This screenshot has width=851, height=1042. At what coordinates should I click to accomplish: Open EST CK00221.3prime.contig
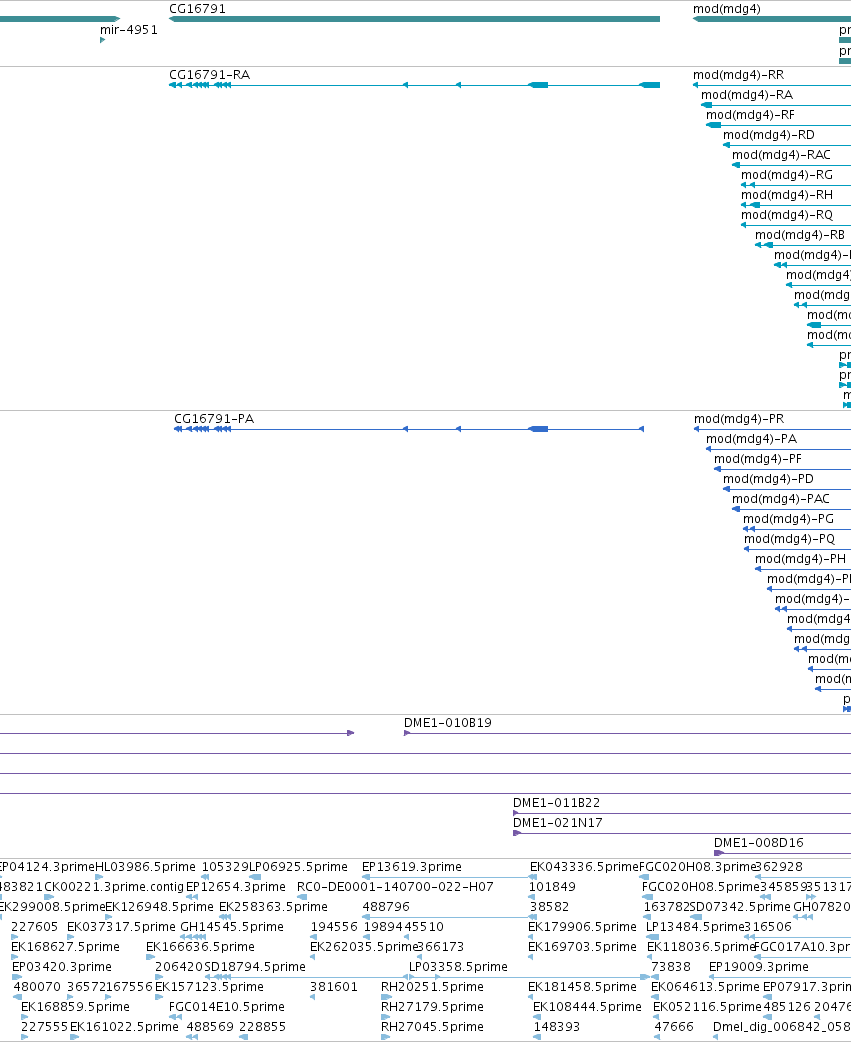[x=114, y=886]
